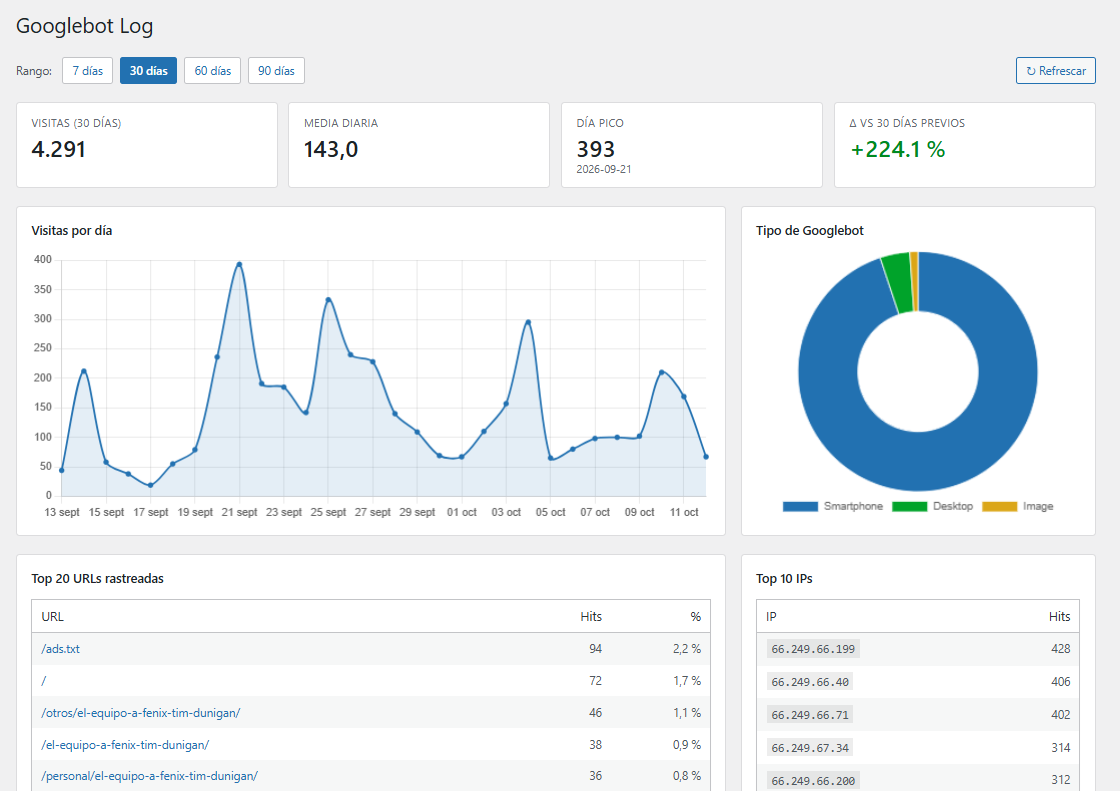Click the 25 sept chart data point
Viewport: 1120px width, 791px height.
coord(329,300)
